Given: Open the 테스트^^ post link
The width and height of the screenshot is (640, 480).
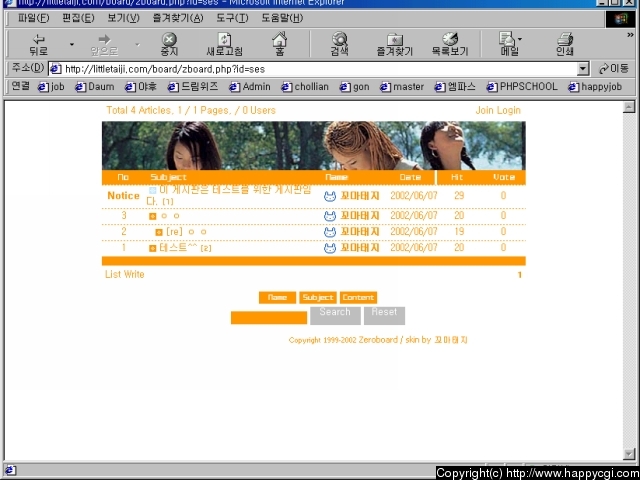Looking at the screenshot, I should (x=180, y=248).
